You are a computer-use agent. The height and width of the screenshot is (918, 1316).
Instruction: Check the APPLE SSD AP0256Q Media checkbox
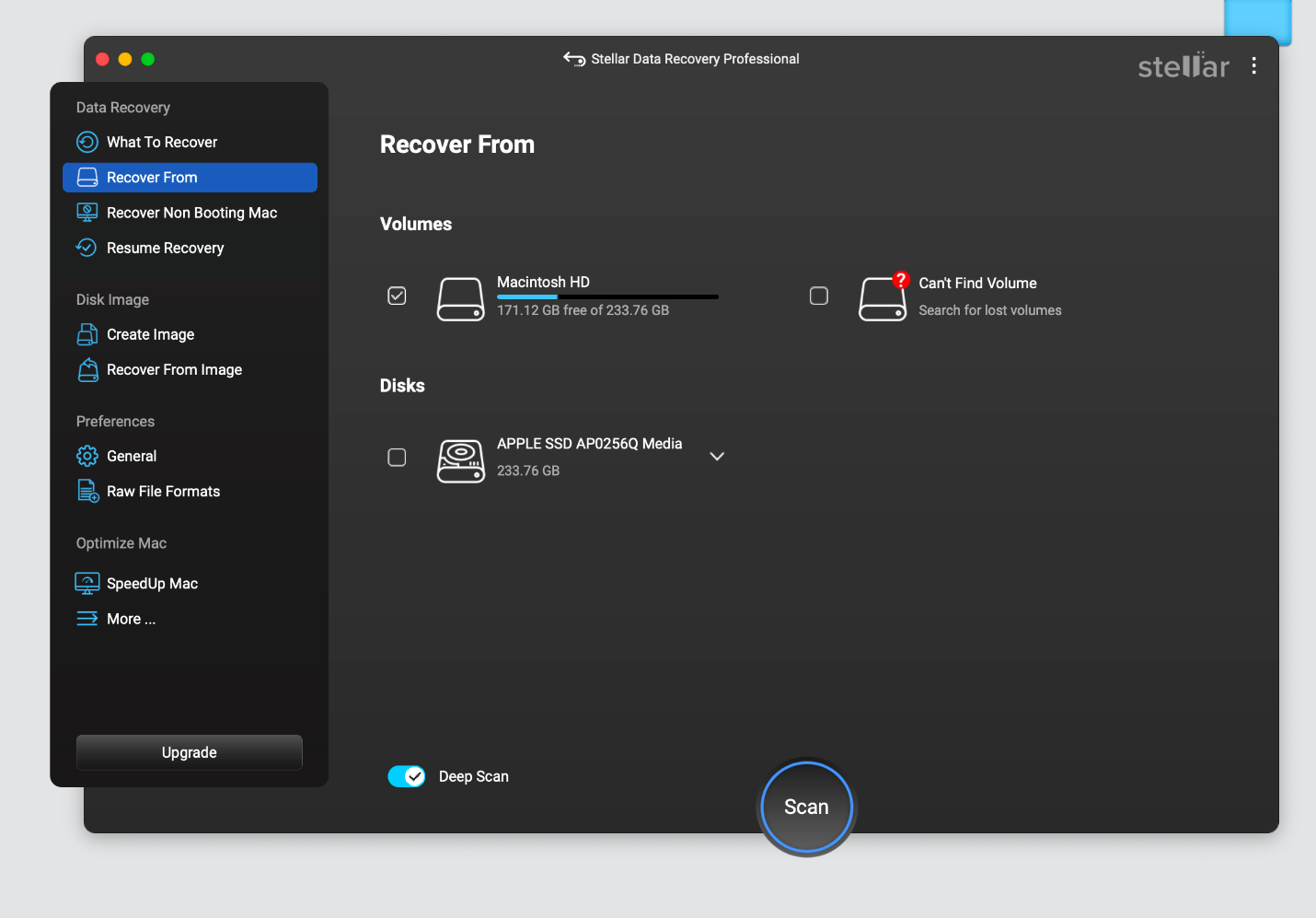click(x=397, y=458)
